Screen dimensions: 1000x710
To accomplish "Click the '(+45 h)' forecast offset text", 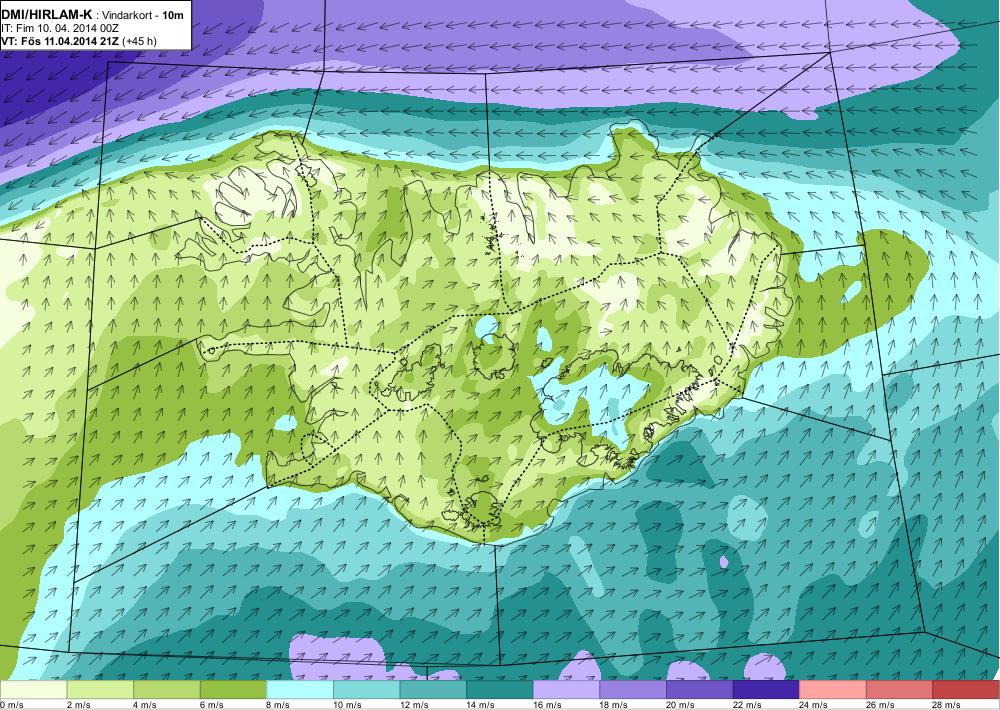I will [x=139, y=41].
